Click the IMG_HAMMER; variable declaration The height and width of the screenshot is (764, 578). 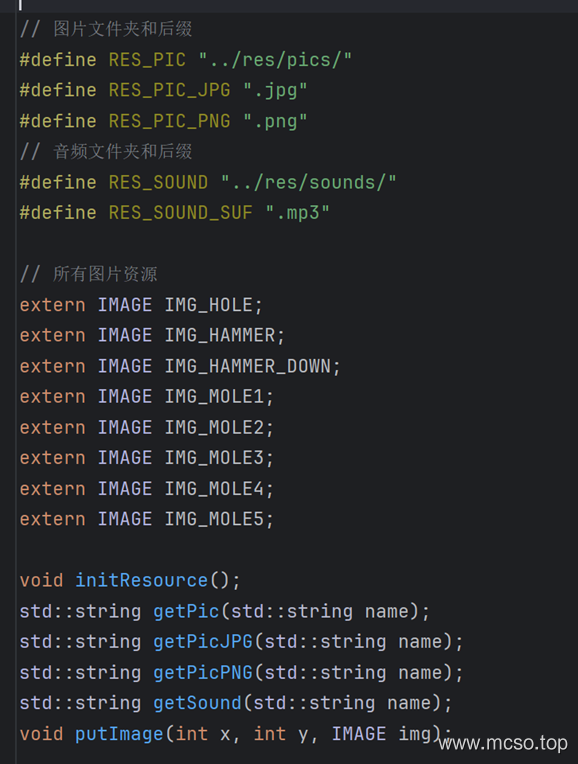224,336
